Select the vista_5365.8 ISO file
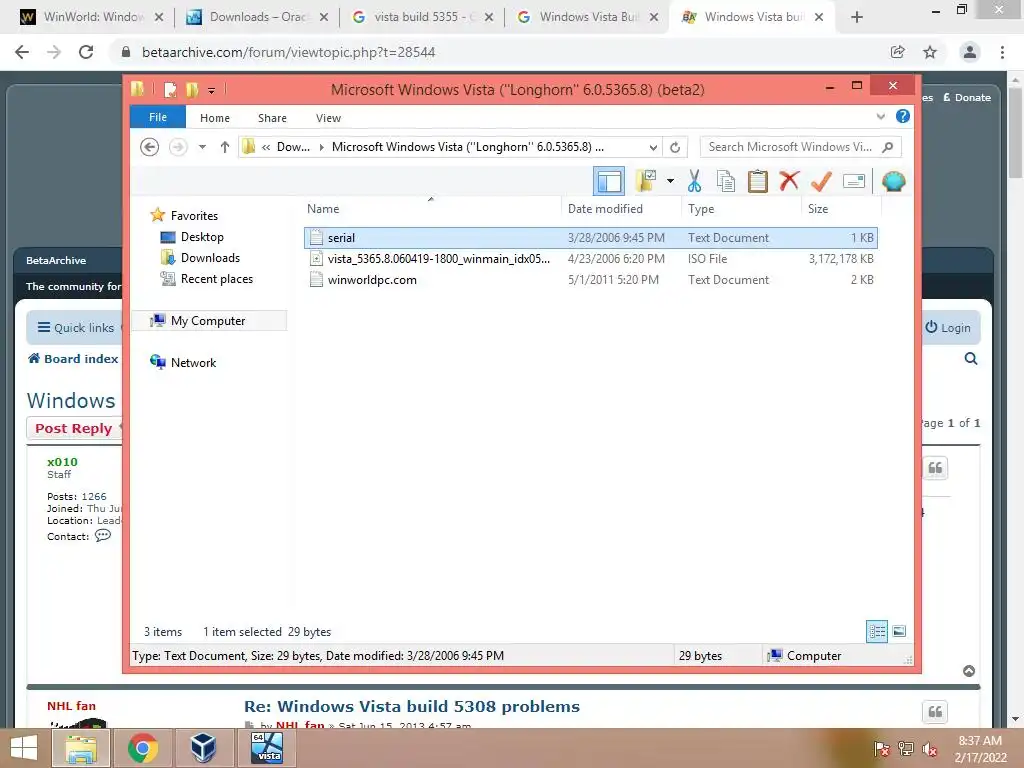Screen dimensions: 1024x768 590,259
